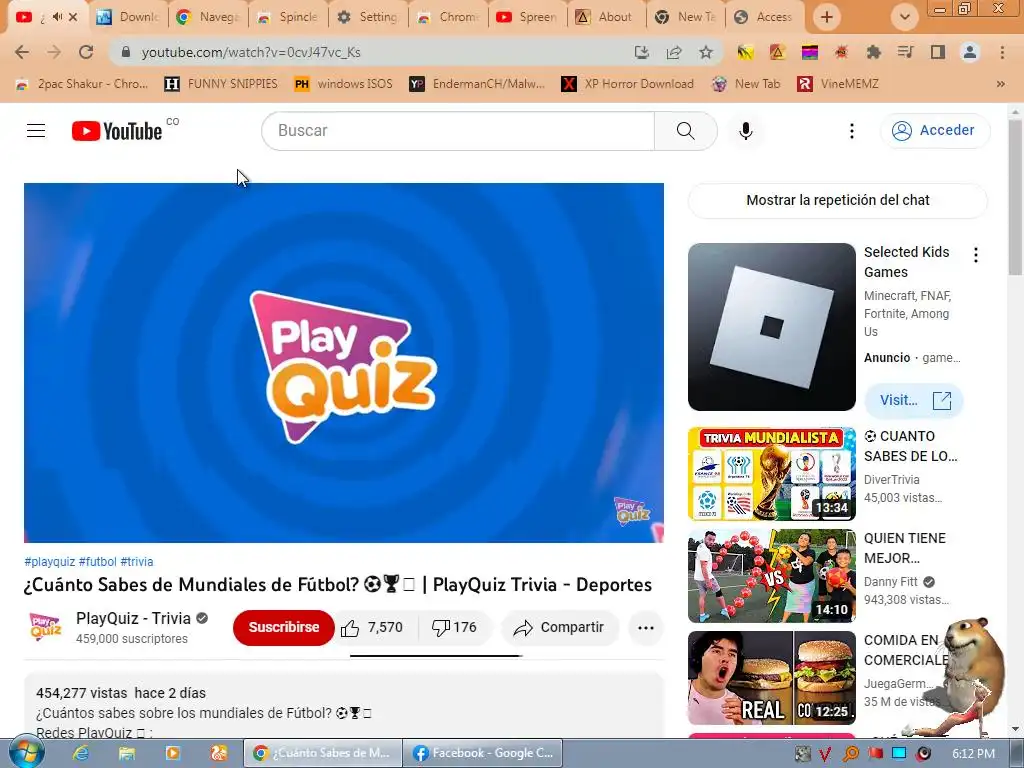Image resolution: width=1024 pixels, height=768 pixels.
Task: Open the EndermanCH/Malw... bookmark
Action: pyautogui.click(x=477, y=84)
